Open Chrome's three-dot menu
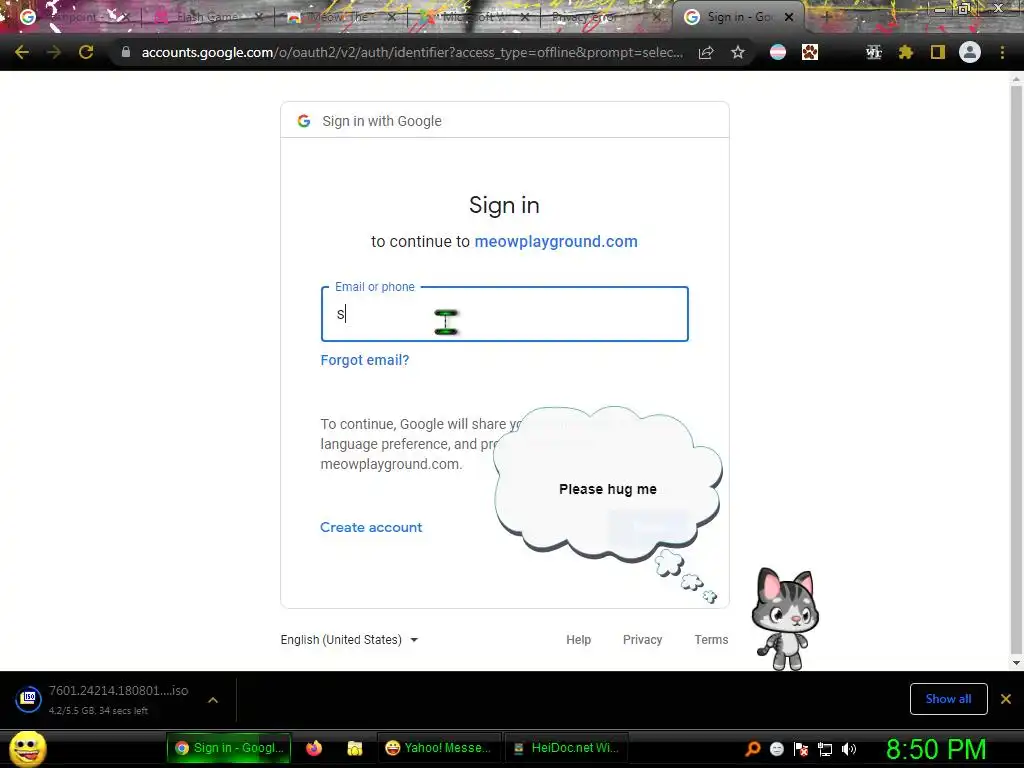The image size is (1024, 768). click(1002, 52)
